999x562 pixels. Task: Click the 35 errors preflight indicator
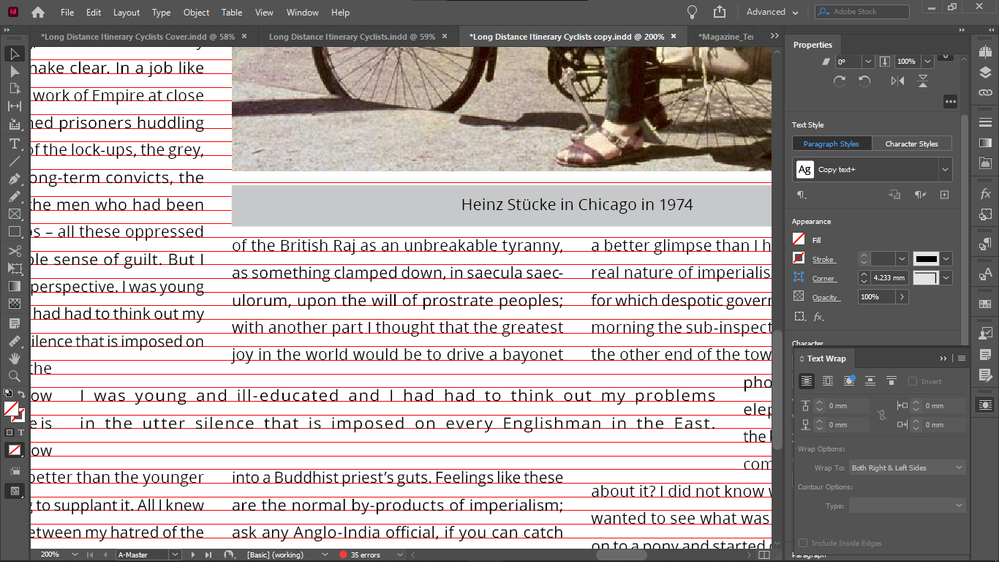(x=366, y=555)
